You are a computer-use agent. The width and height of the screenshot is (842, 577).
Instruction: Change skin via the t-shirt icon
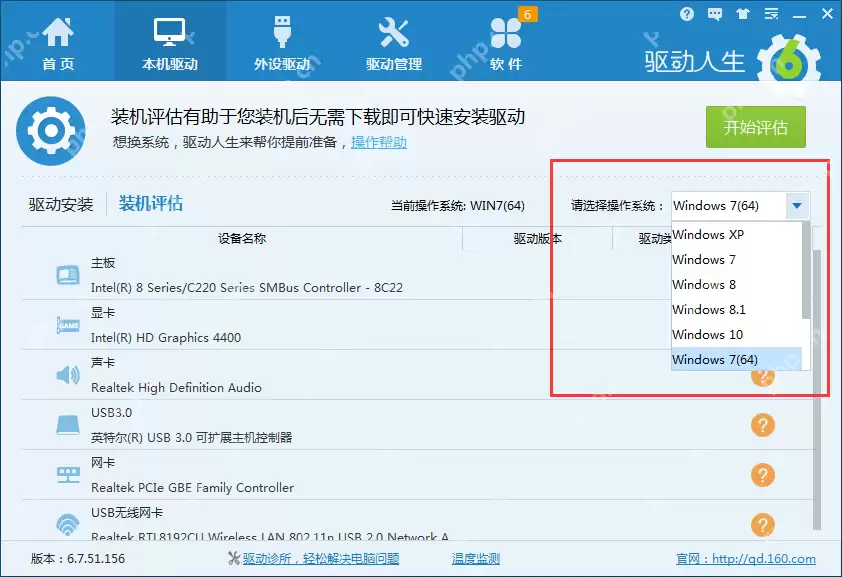pos(742,14)
